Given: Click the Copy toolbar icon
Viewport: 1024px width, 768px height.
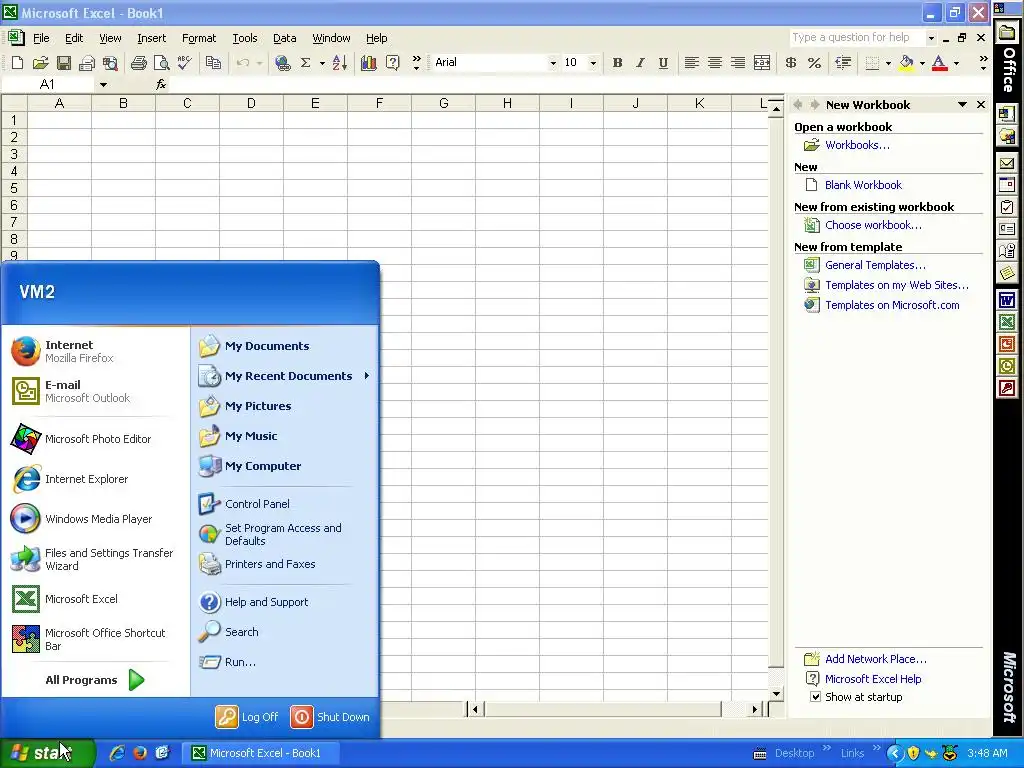Looking at the screenshot, I should point(213,63).
